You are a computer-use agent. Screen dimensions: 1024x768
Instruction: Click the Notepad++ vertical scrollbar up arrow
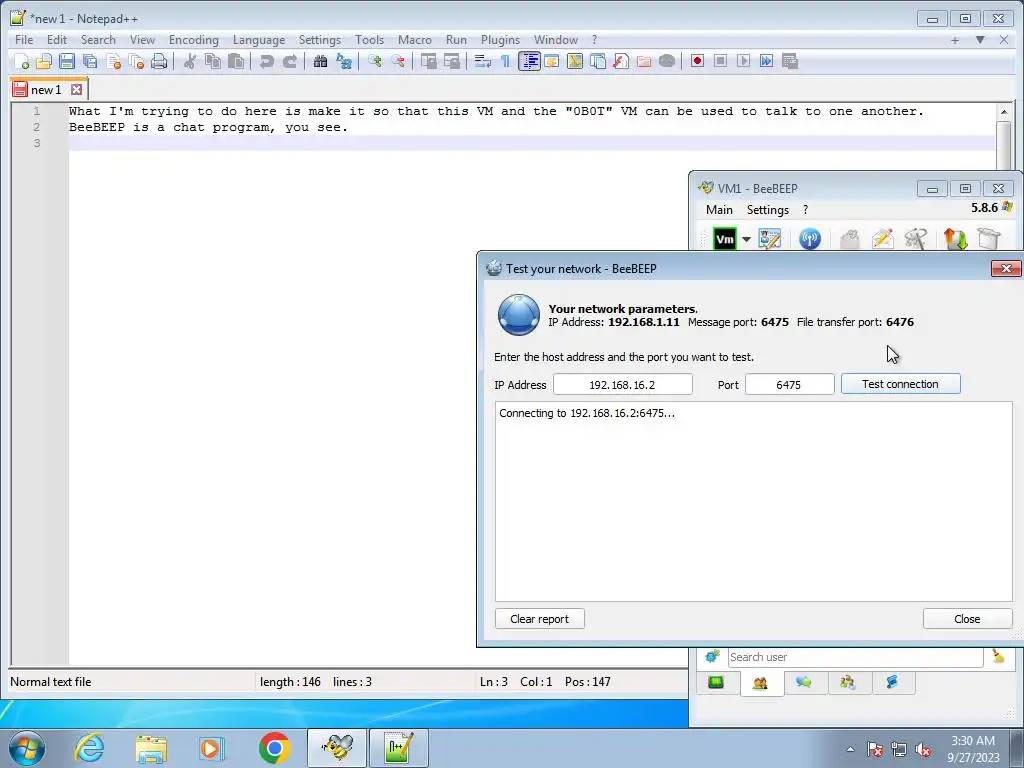[1004, 112]
